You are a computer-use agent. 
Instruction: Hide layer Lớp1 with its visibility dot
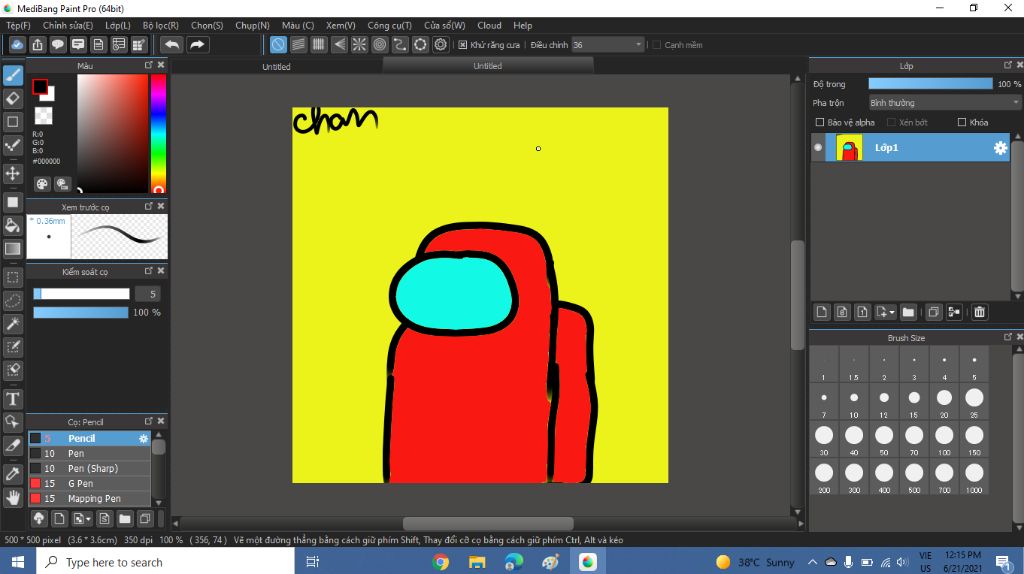point(818,148)
